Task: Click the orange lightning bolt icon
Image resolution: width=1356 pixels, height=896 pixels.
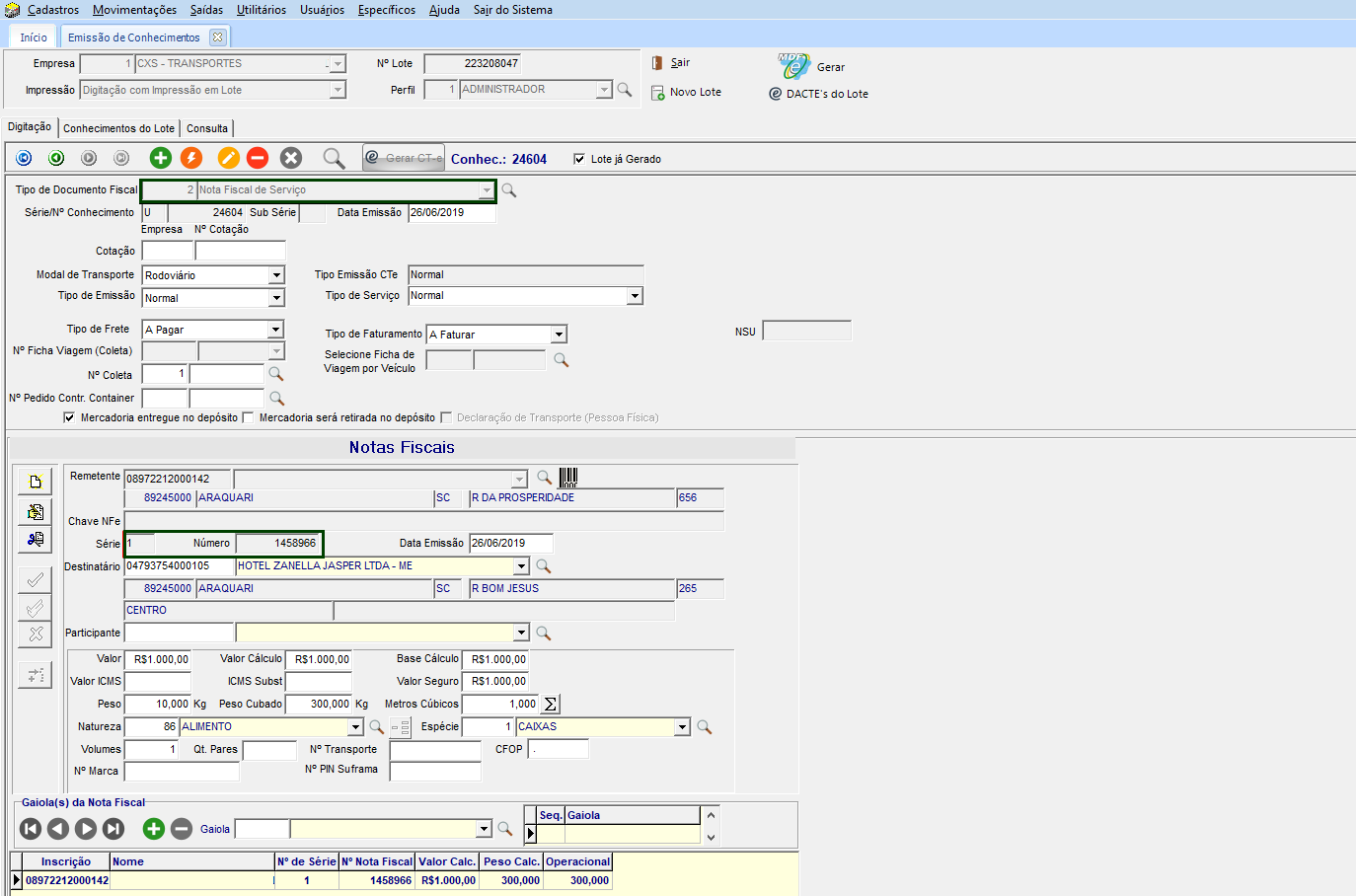Action: pos(191,158)
